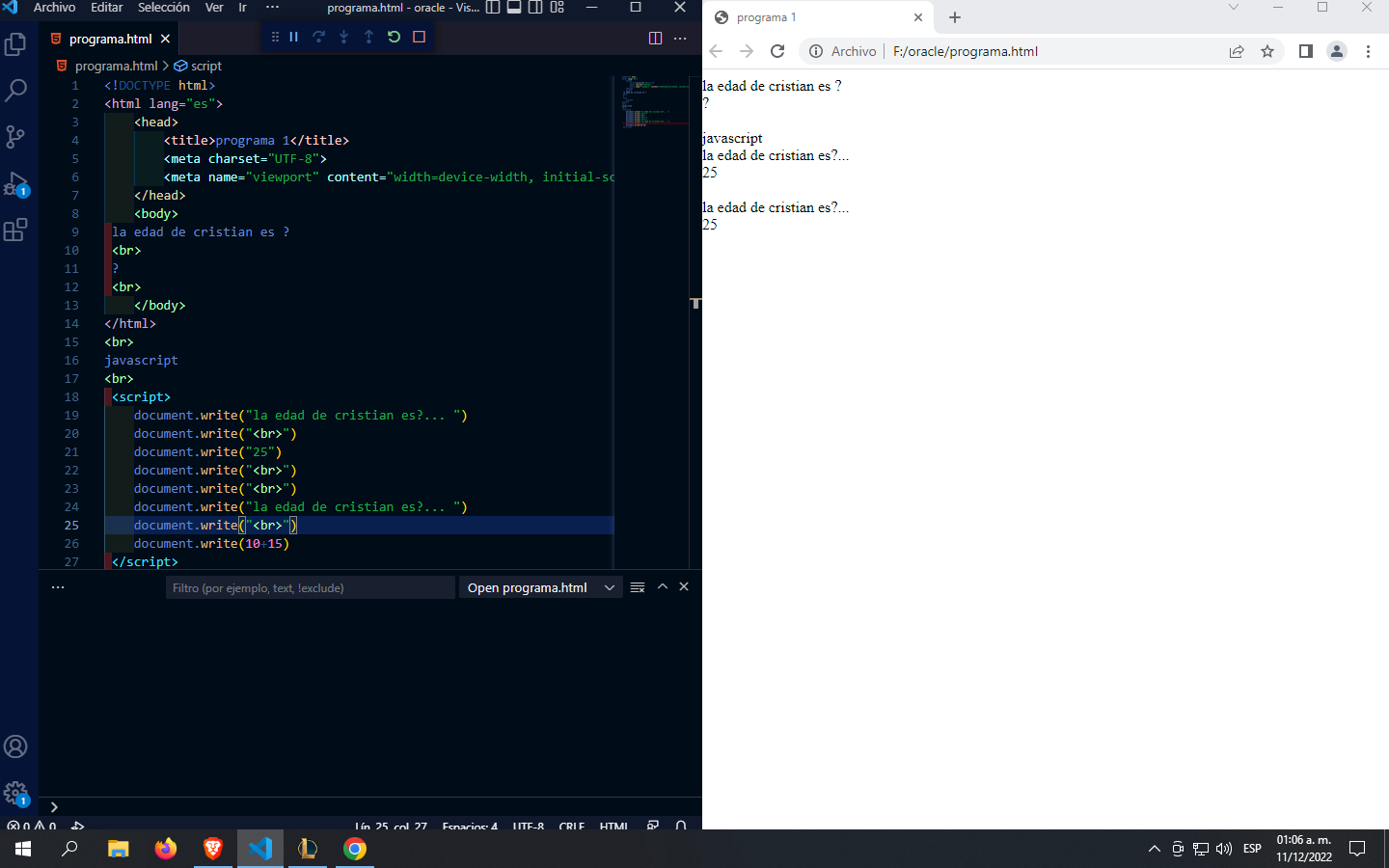The width and height of the screenshot is (1389, 868).
Task: Open the Chrome tab search chevron
Action: pyautogui.click(x=1233, y=8)
